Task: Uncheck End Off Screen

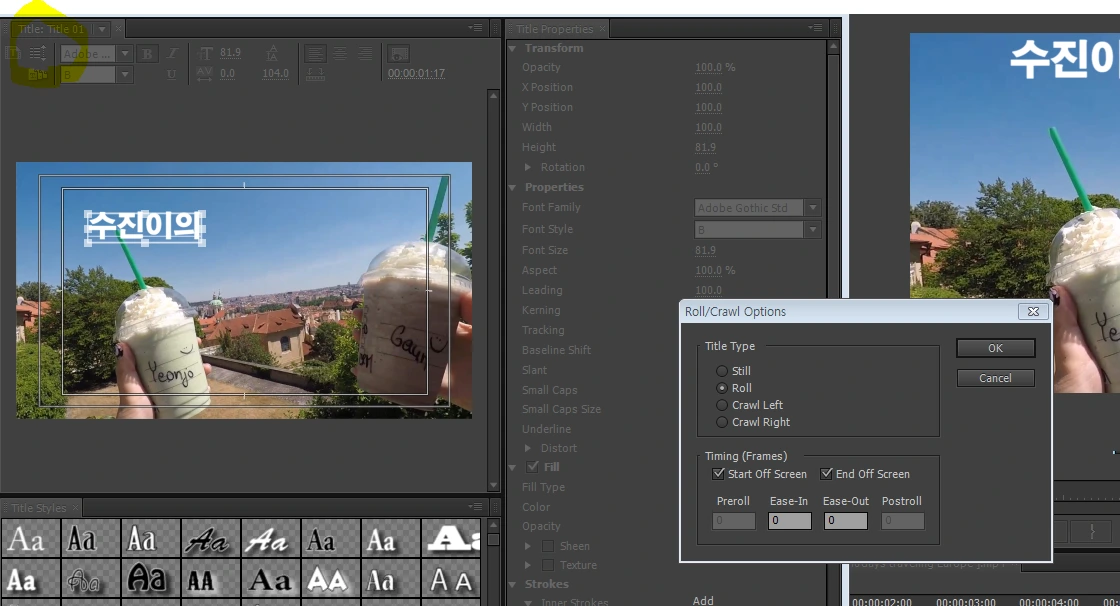Action: tap(826, 473)
